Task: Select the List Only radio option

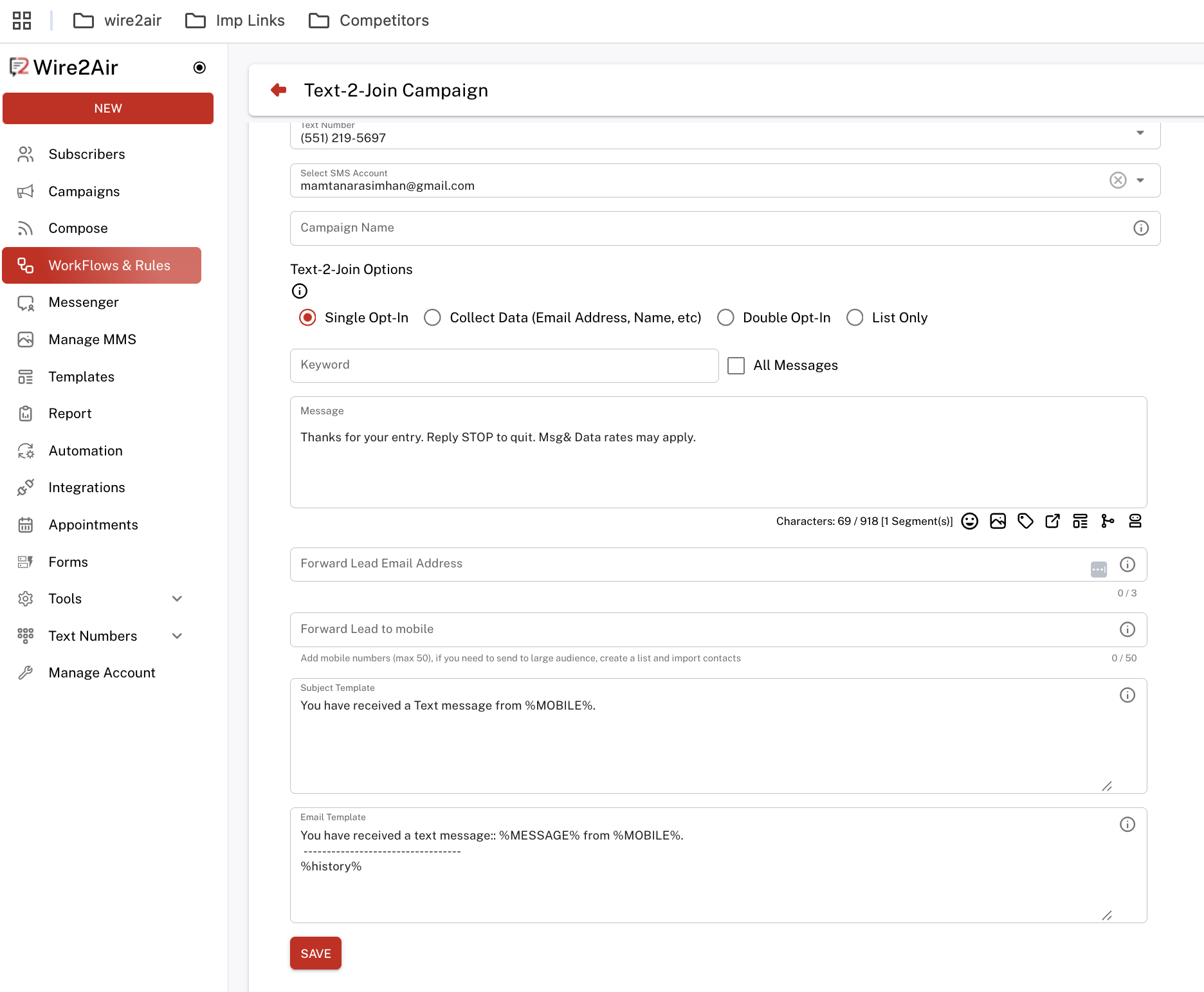Action: 855,318
